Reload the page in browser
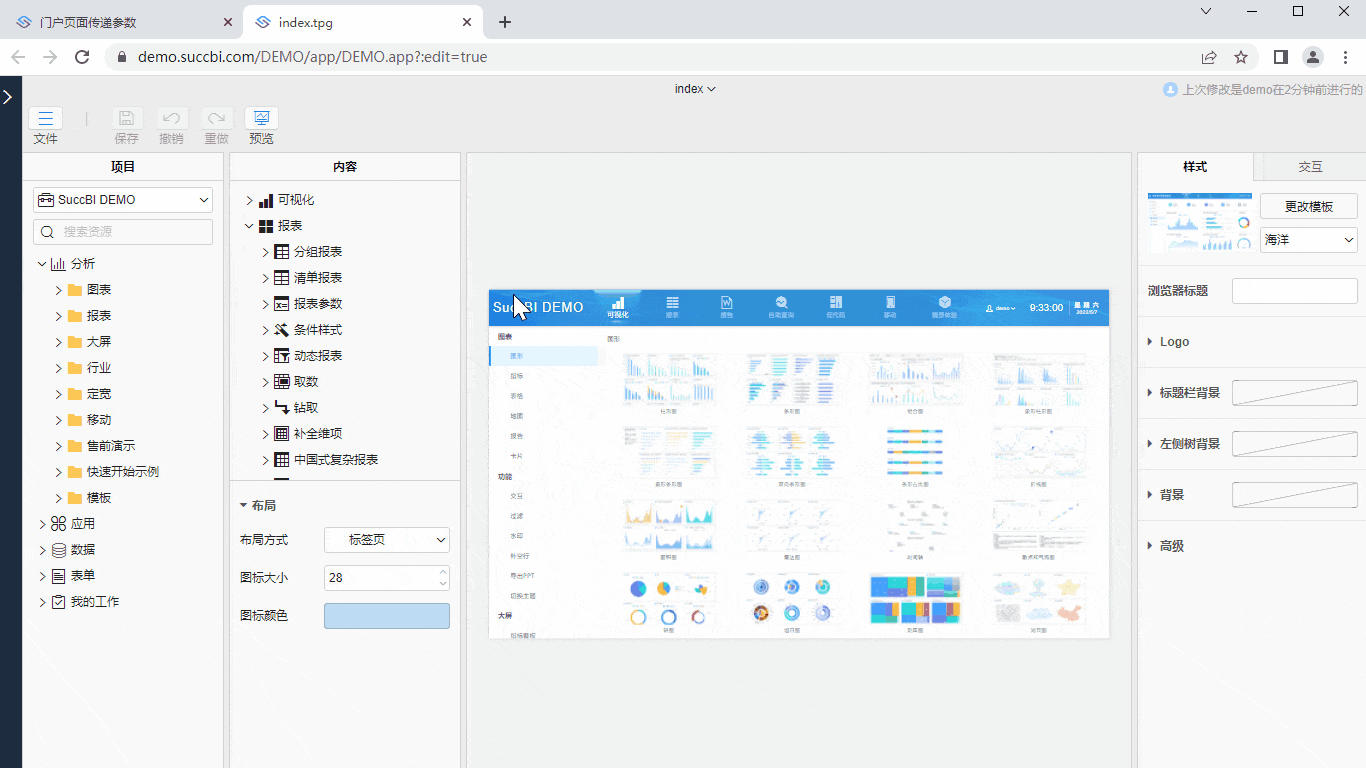 (82, 57)
